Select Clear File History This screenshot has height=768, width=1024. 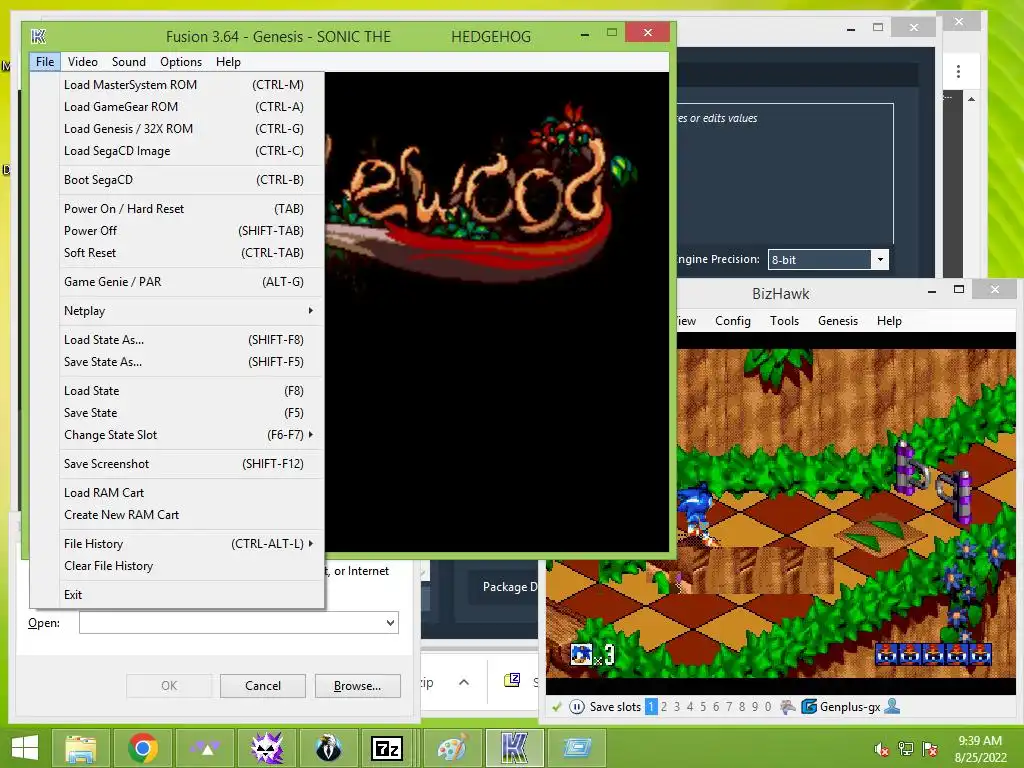point(189,566)
